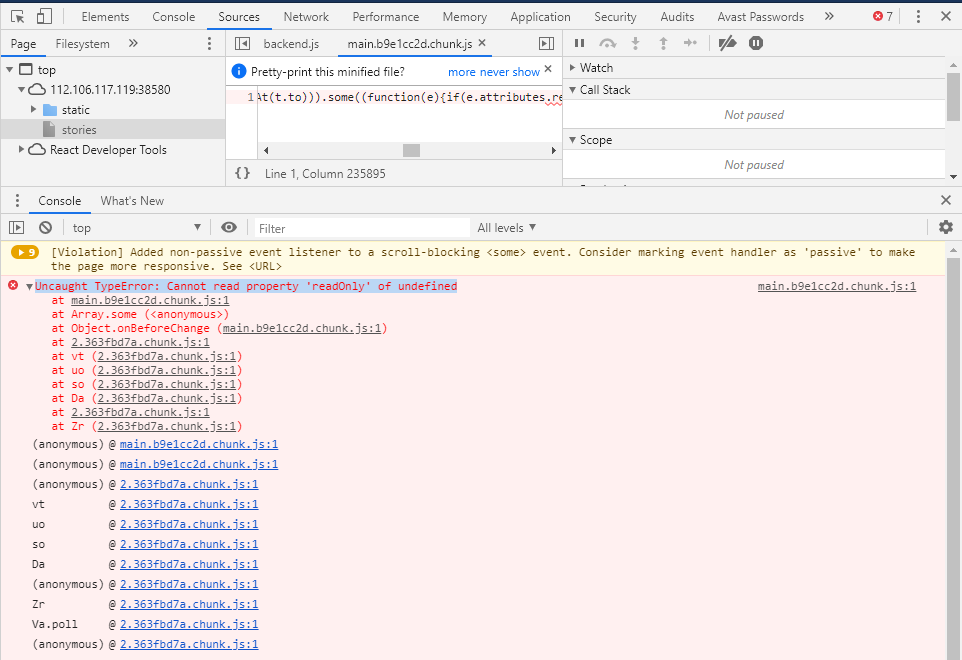Screen dimensions: 962x660
Task: Activate the inspect element picker icon
Action: [x=18, y=17]
